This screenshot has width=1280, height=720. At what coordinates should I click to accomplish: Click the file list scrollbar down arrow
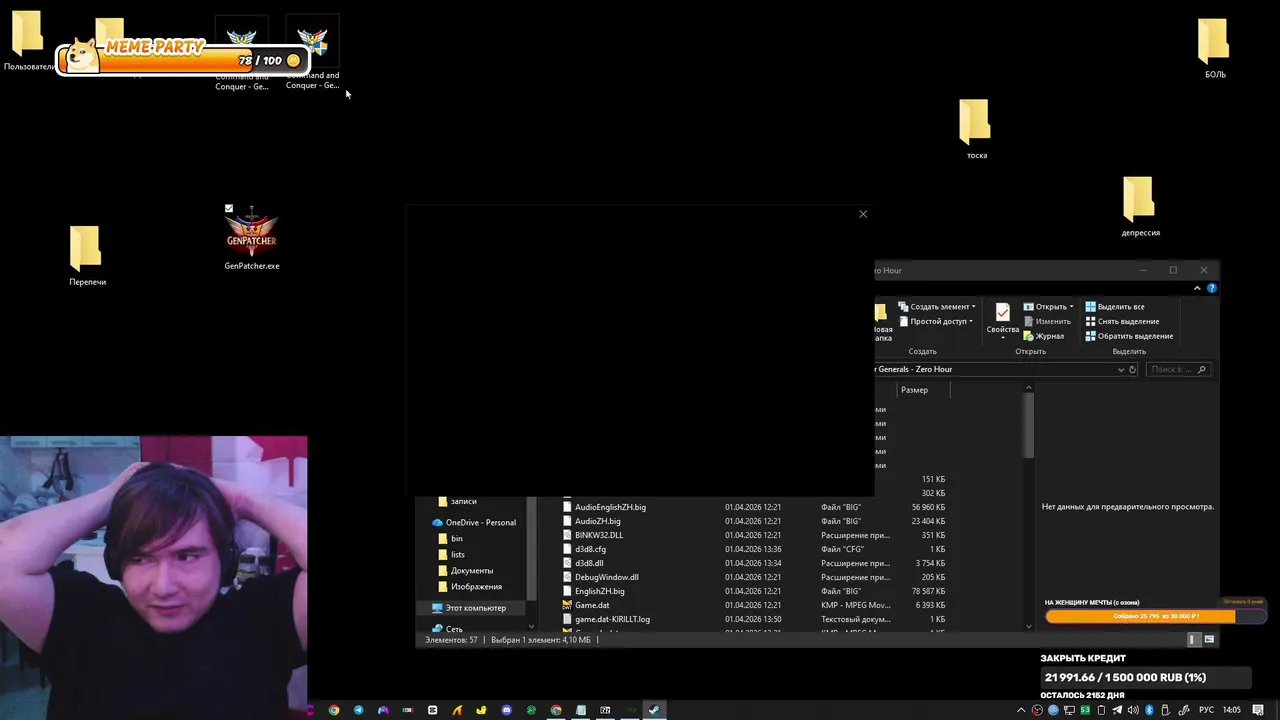point(1028,626)
